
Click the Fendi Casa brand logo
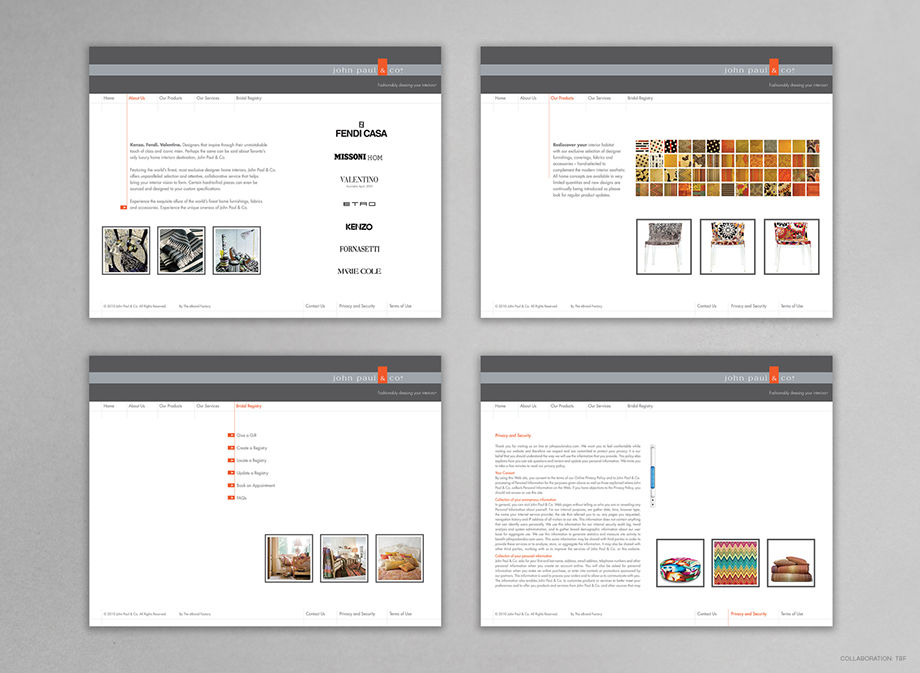[x=361, y=130]
